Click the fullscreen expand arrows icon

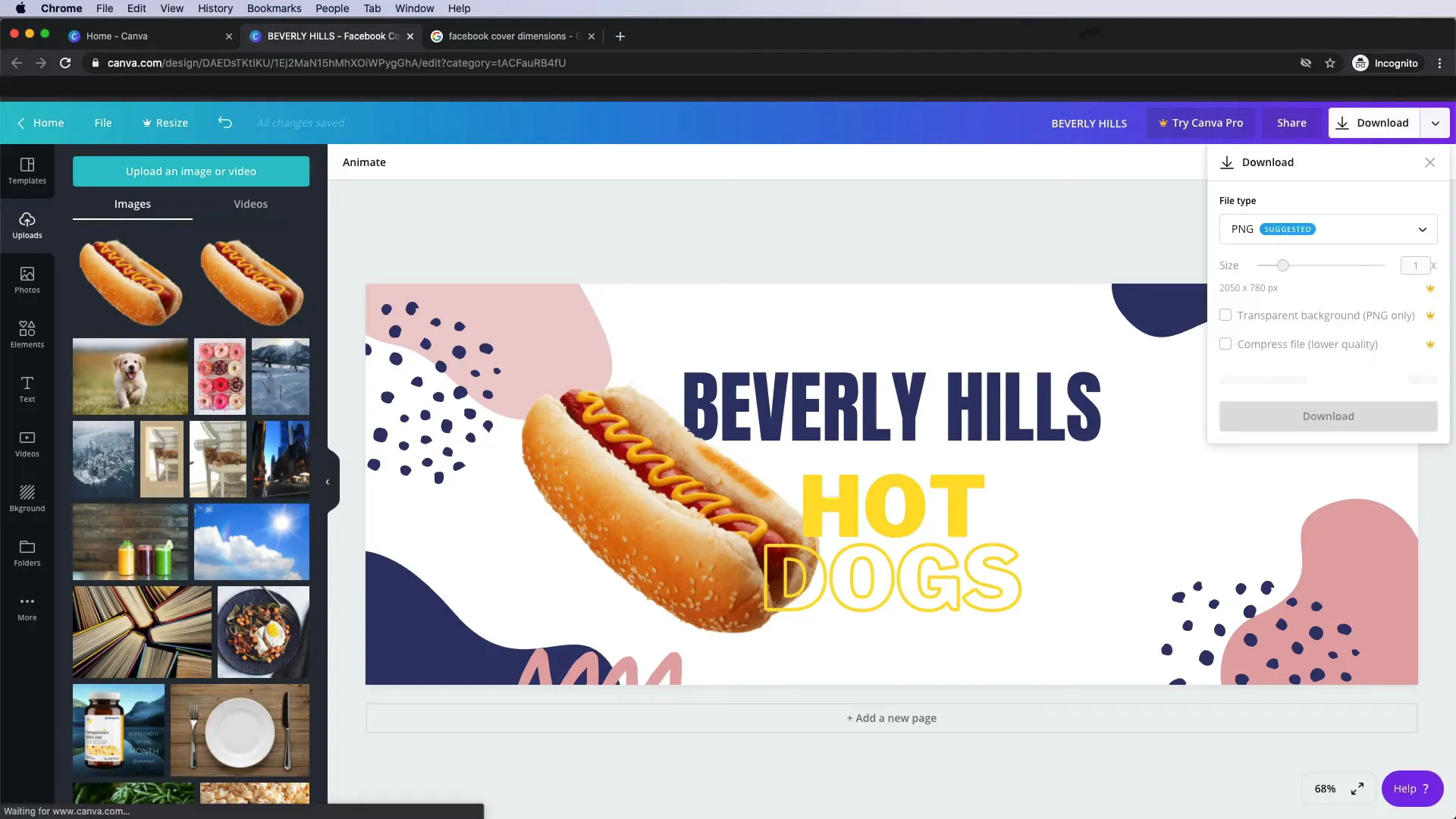pyautogui.click(x=1357, y=789)
